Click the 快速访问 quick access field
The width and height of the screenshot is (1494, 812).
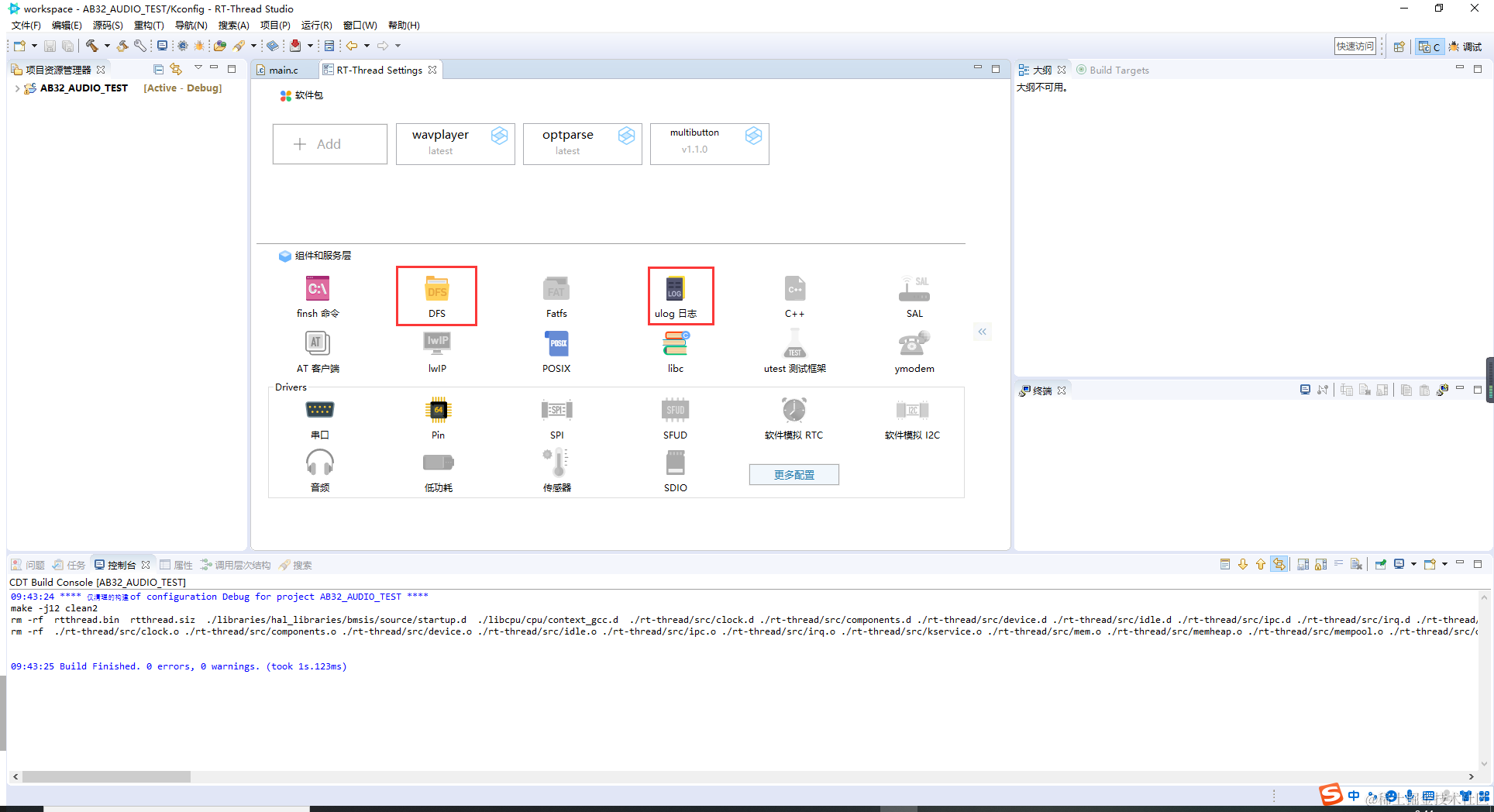tap(1355, 46)
